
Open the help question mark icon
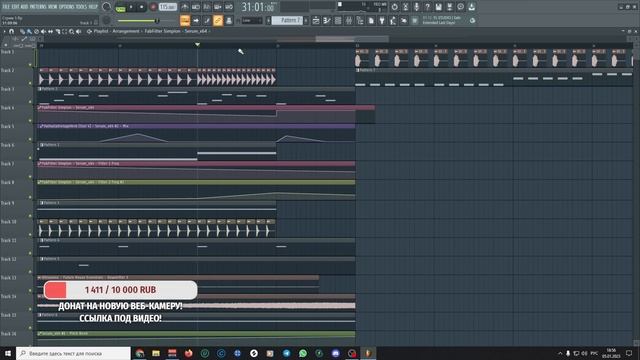(427, 7)
